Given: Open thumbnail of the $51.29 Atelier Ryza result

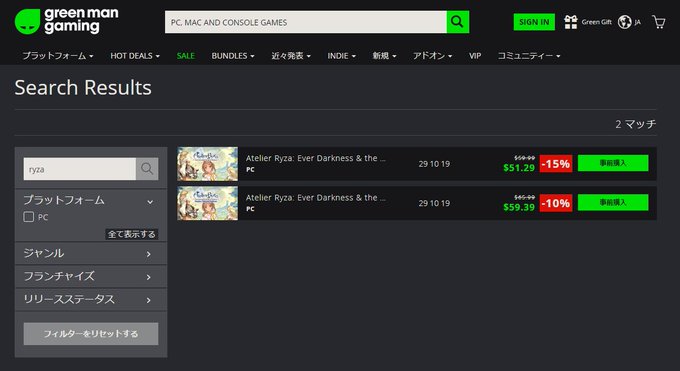Looking at the screenshot, I should click(207, 164).
